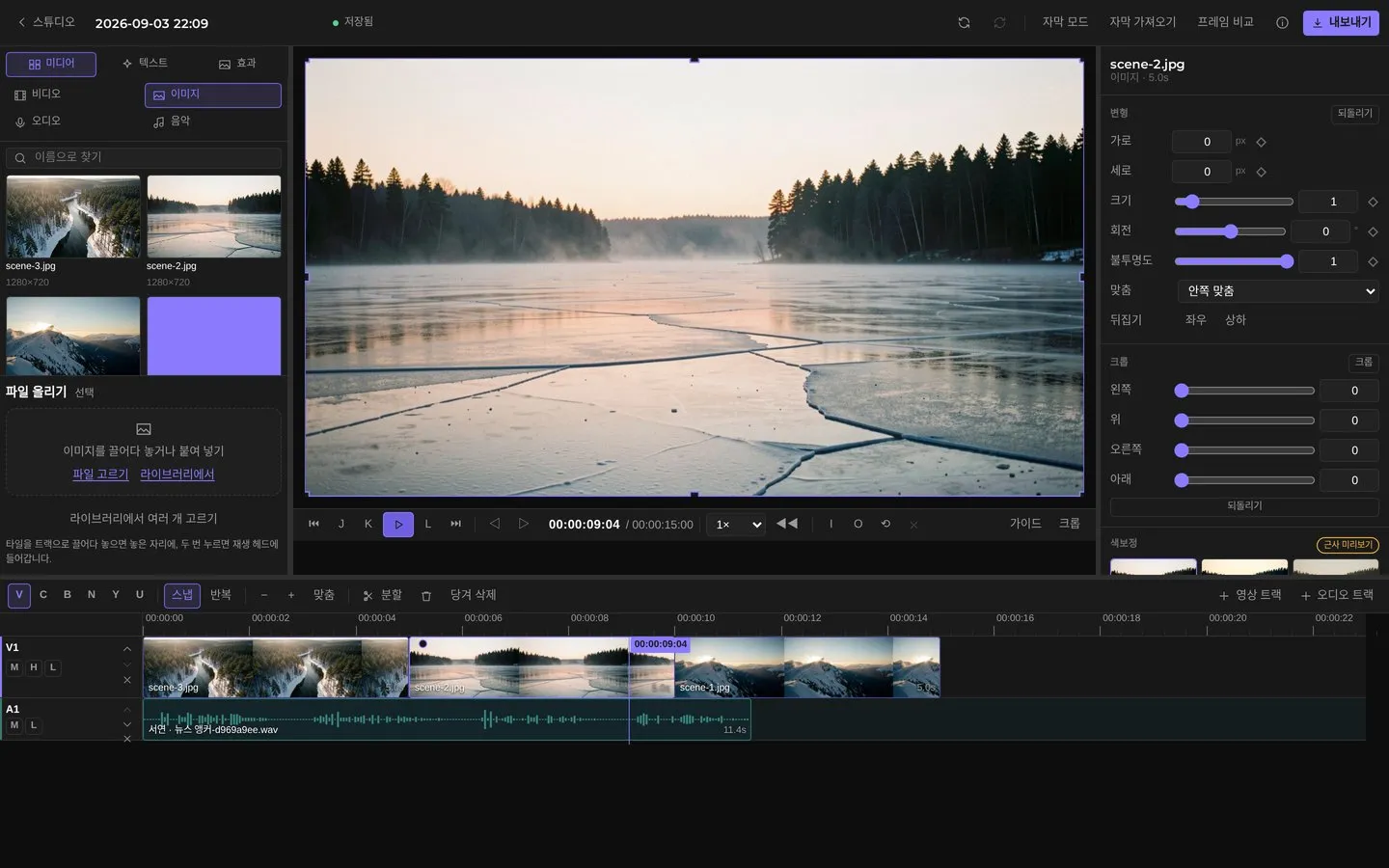Click the trash icon in timeline toolbar
The image size is (1389, 868).
pos(426,596)
